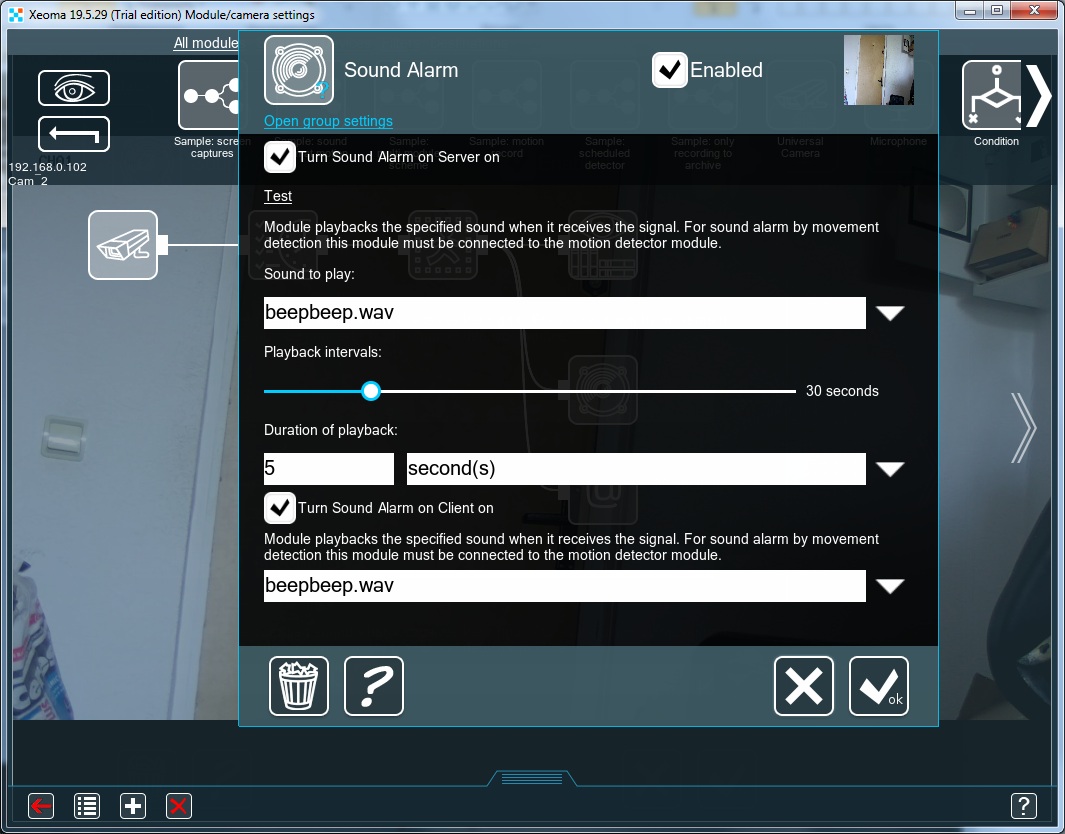1065x834 pixels.
Task: Go to All modules
Action: point(204,43)
